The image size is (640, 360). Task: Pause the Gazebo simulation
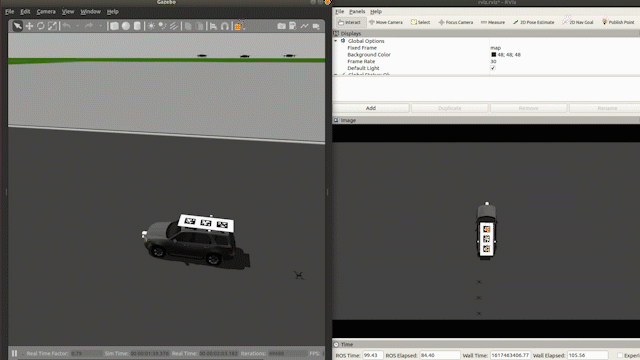(14, 353)
